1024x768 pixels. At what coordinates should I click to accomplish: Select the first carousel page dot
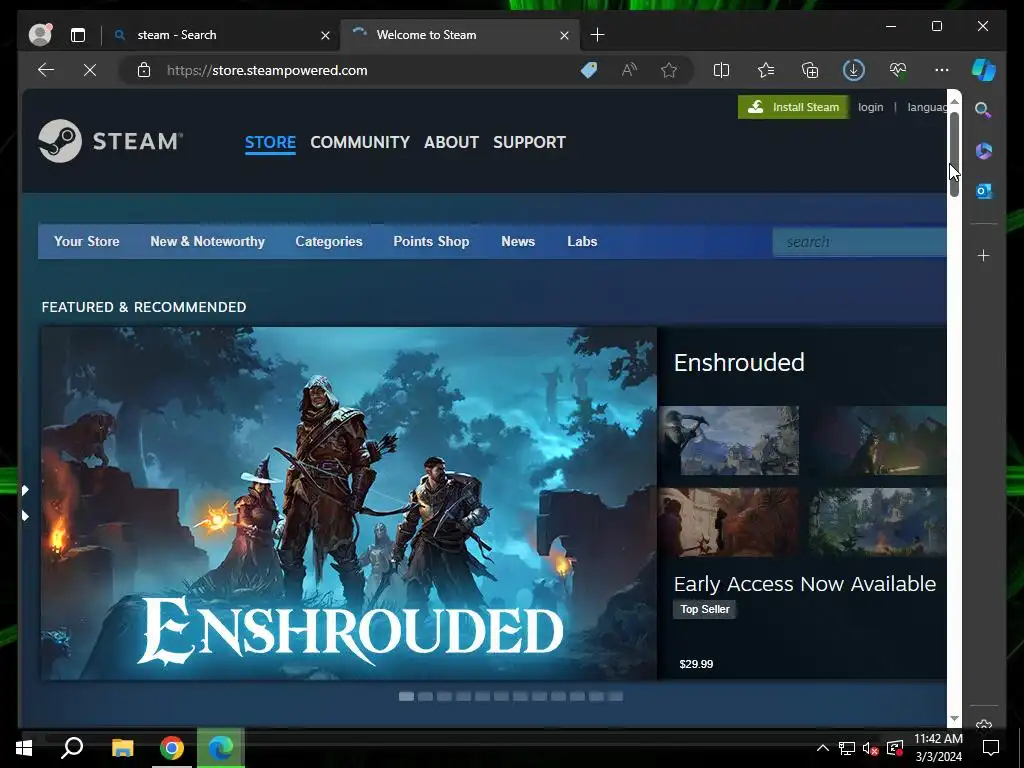(x=406, y=697)
